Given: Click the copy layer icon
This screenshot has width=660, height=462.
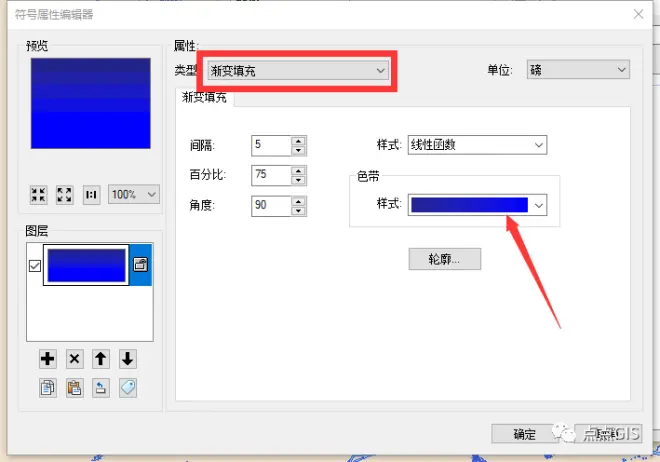Looking at the screenshot, I should (x=48, y=388).
